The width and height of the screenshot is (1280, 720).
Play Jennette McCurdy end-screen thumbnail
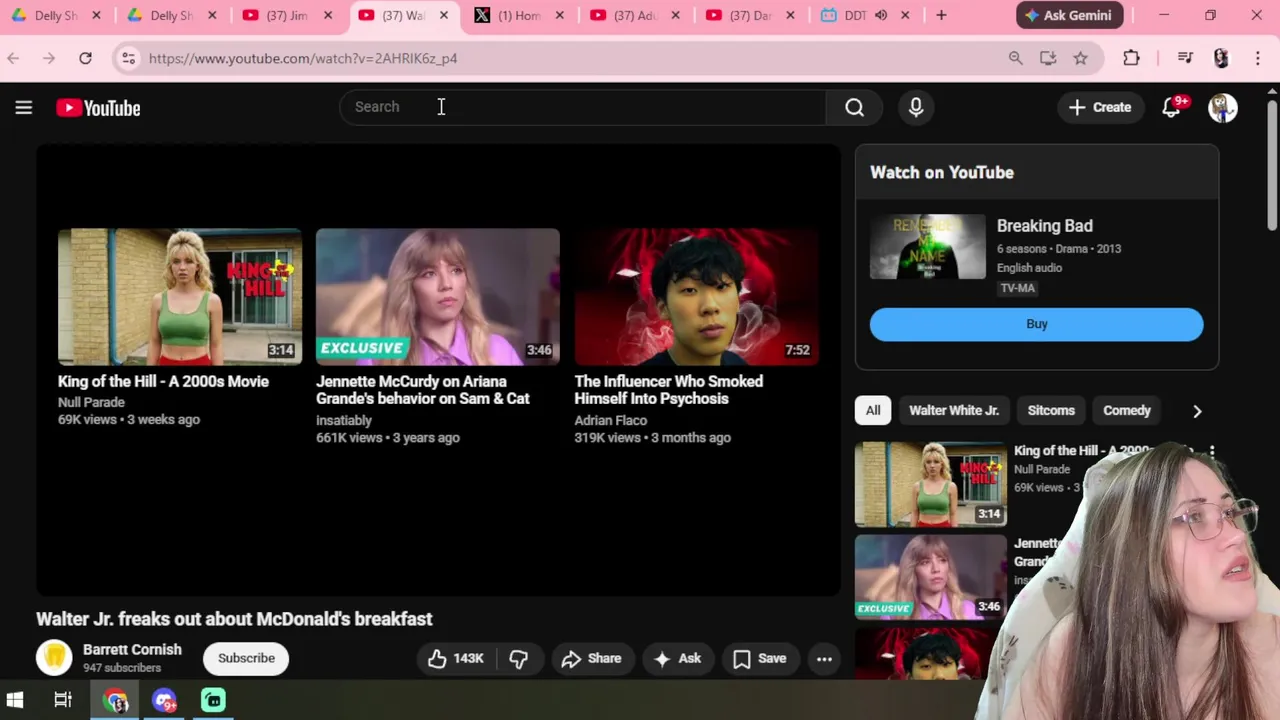click(438, 296)
